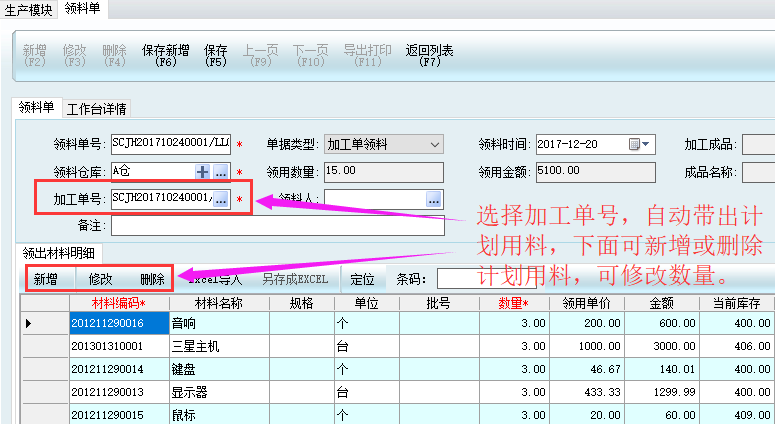Open the calendar picker for 领料时间

(639, 144)
